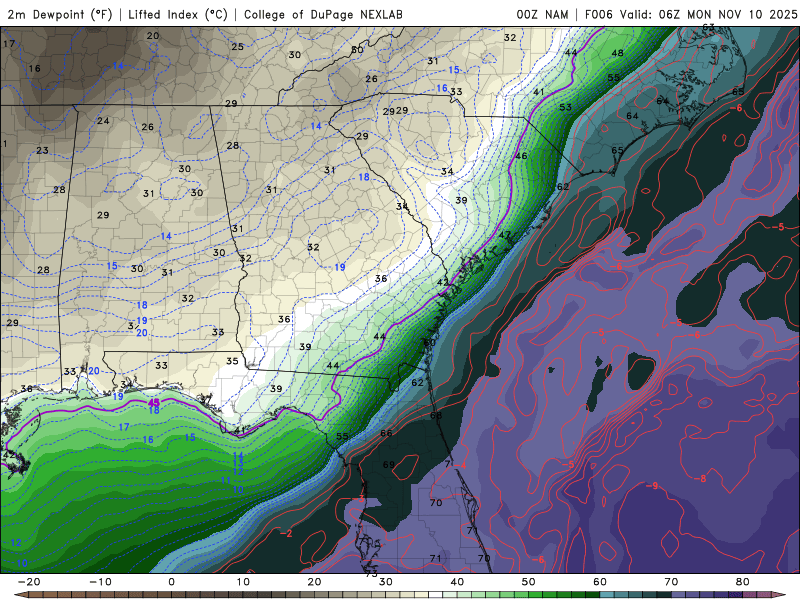Click the legend bar '70' tick label
800x600 pixels.
(671, 582)
